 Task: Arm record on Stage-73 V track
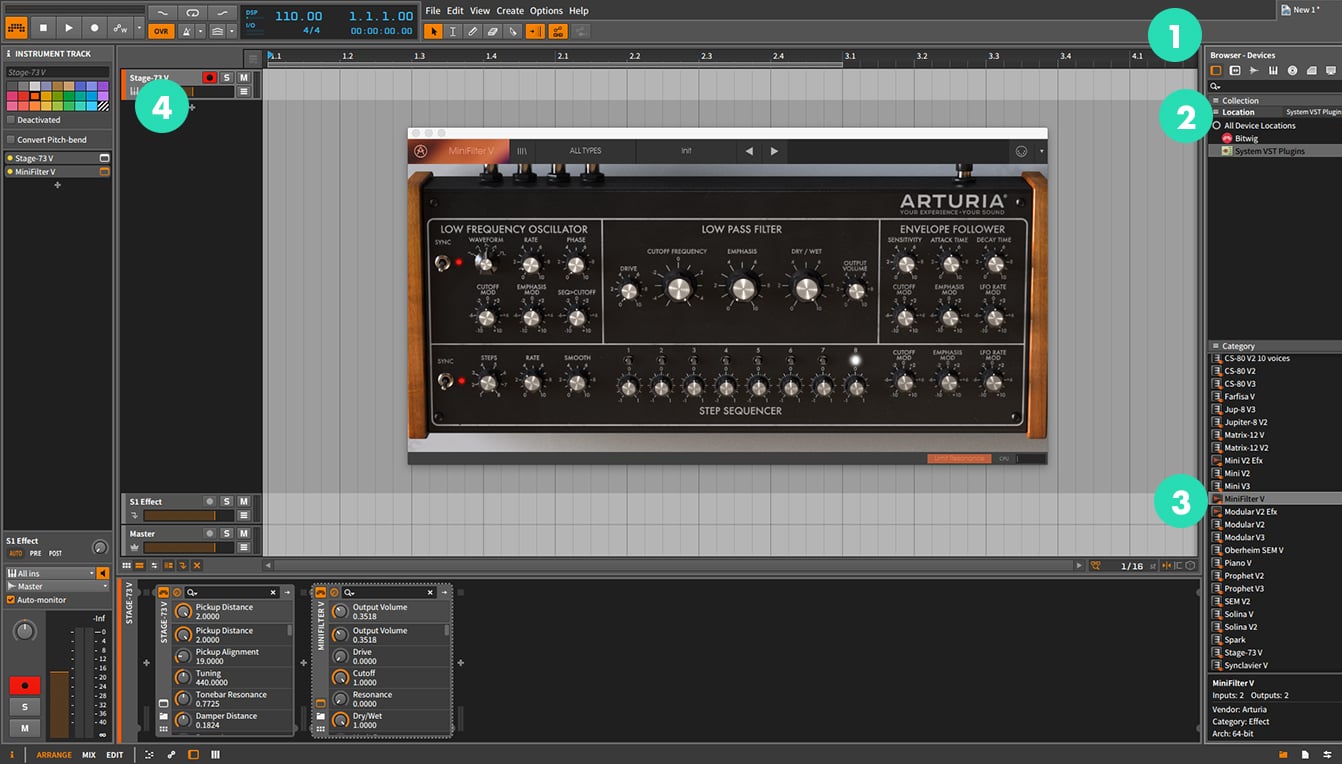tap(209, 77)
